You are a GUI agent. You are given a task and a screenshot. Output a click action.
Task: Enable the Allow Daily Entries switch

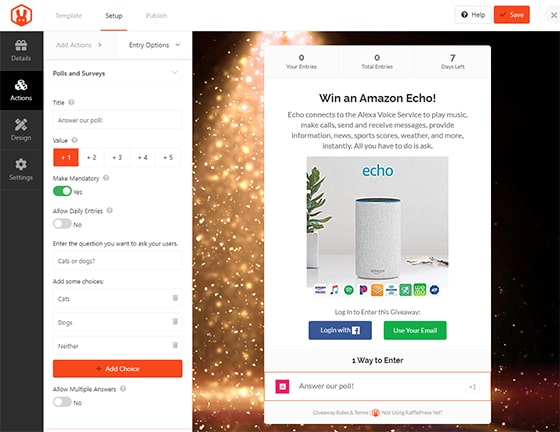click(x=62, y=224)
